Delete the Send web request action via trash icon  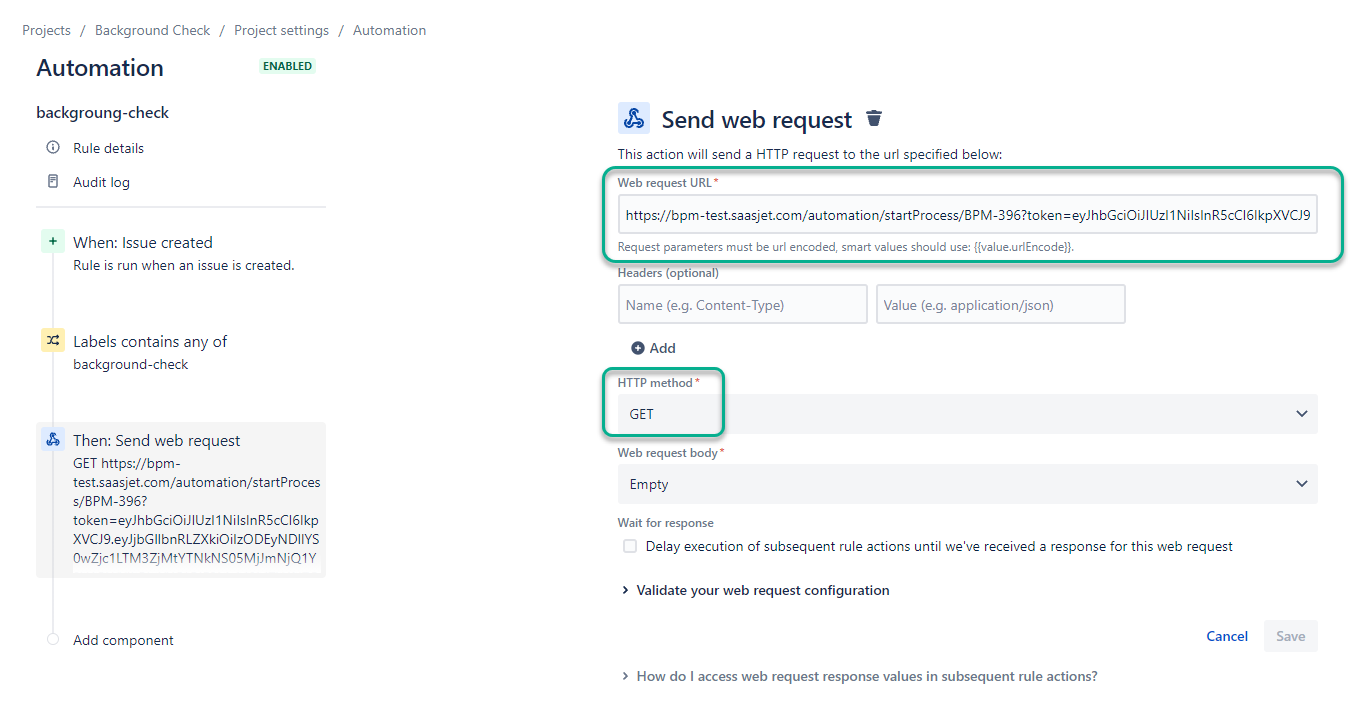click(874, 118)
